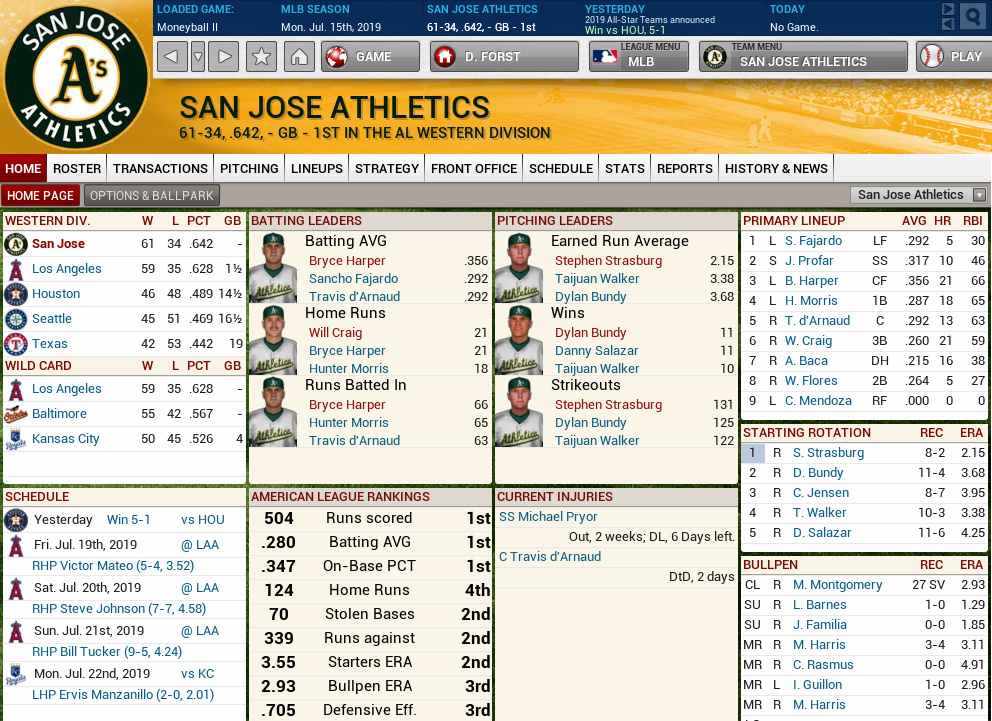Screen dimensions: 992x721
Task: Click the San Jose Athletics logo
Action: 76,77
